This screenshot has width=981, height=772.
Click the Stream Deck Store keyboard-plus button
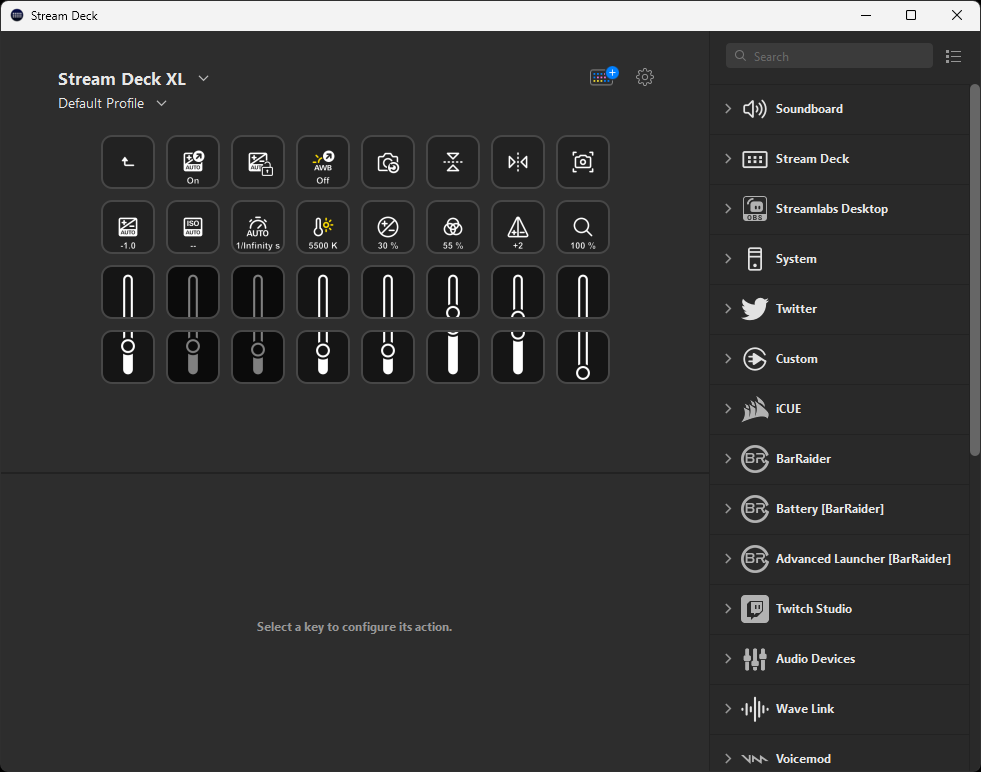click(x=603, y=77)
